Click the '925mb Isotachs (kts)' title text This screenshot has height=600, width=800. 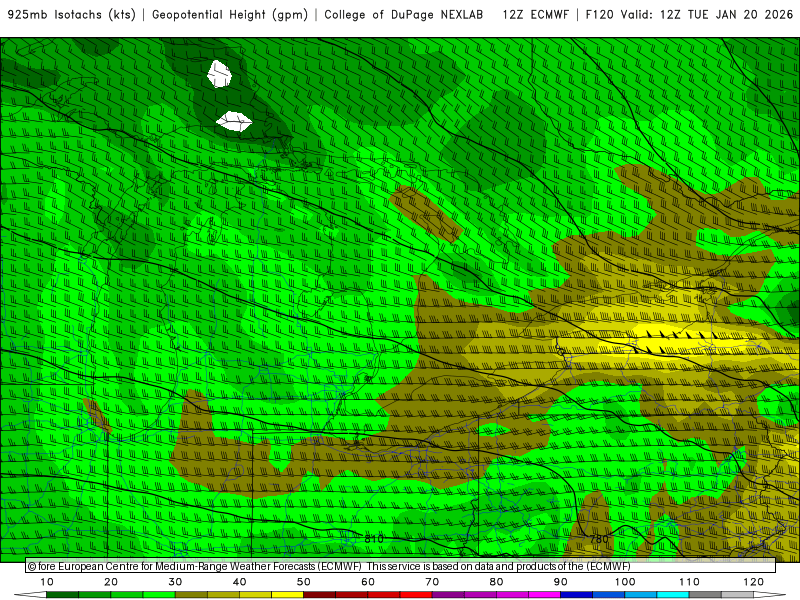point(71,15)
